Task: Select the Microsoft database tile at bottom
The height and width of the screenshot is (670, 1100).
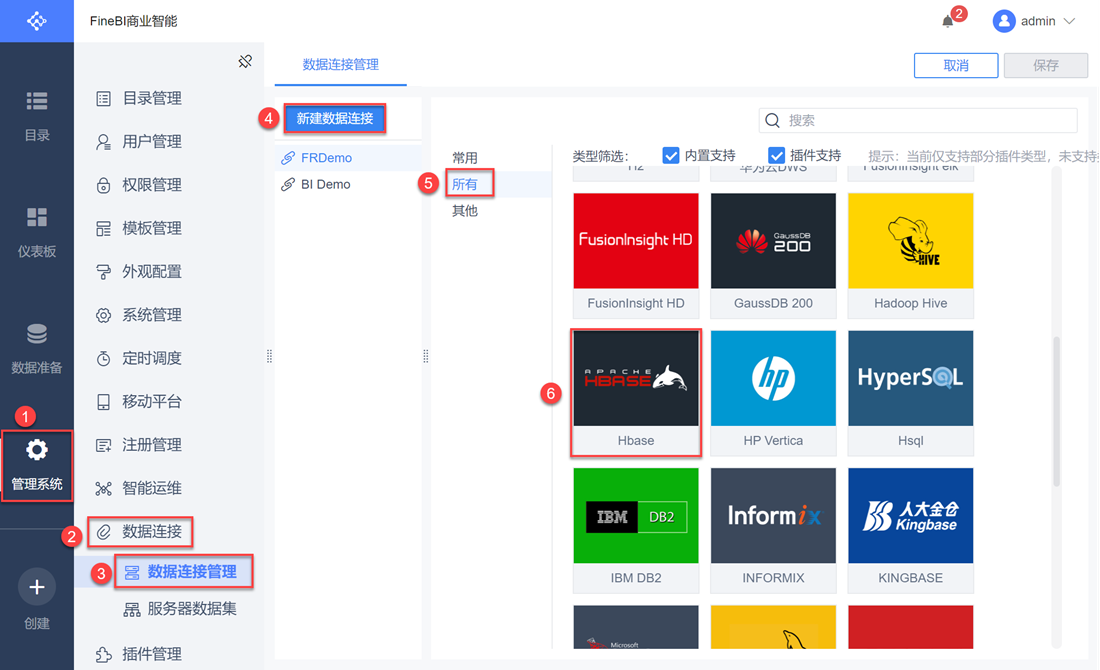Action: [636, 627]
